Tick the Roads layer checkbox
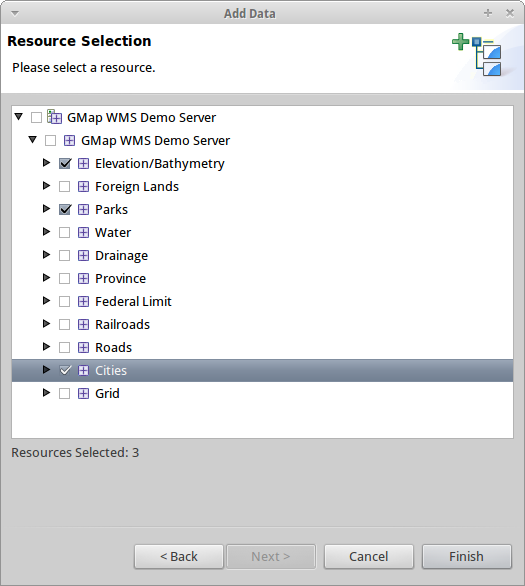525x586 pixels. (65, 348)
